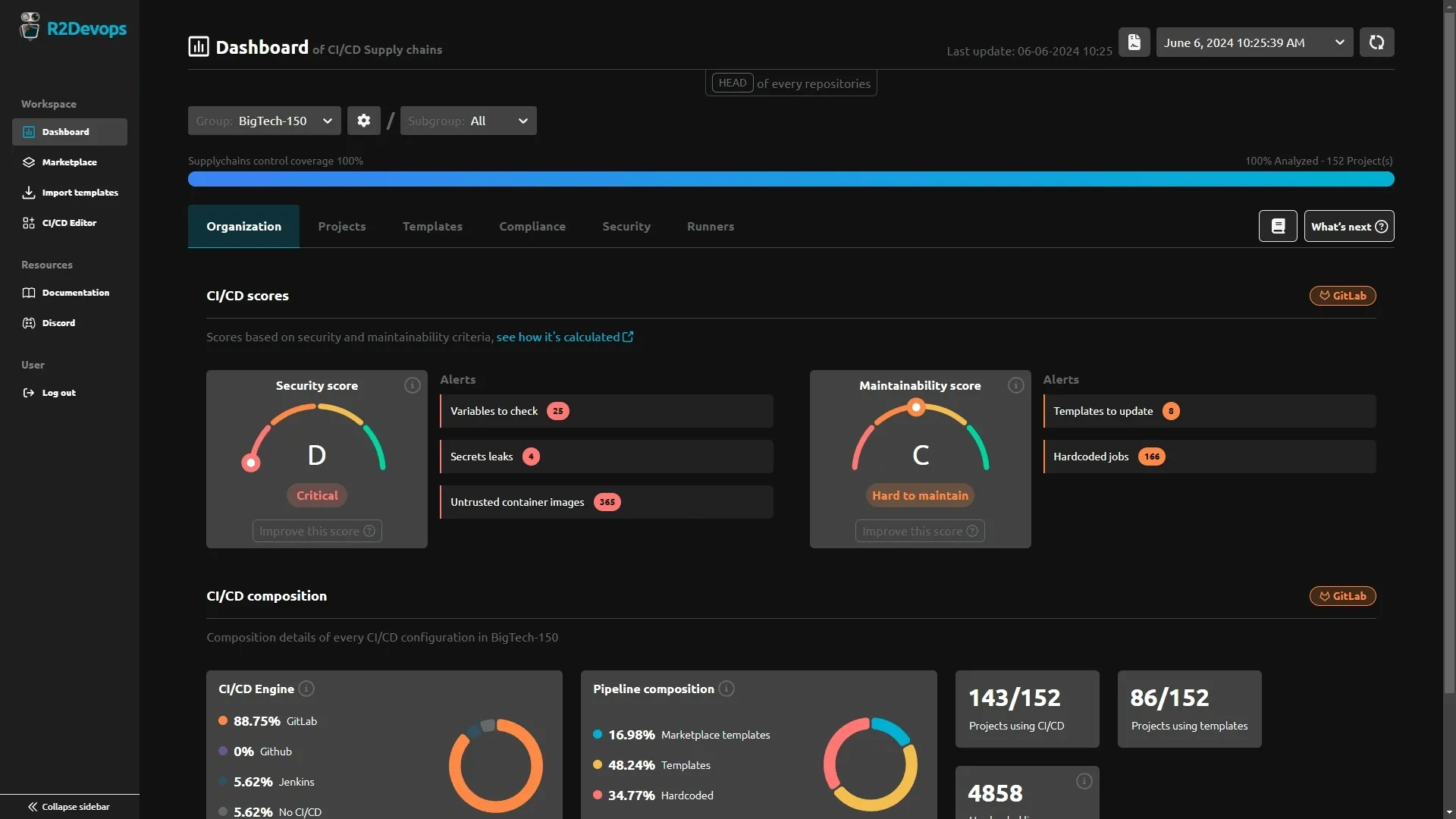Screen dimensions: 1456x819
Task: Click the R2Devops logo
Action: (x=74, y=27)
